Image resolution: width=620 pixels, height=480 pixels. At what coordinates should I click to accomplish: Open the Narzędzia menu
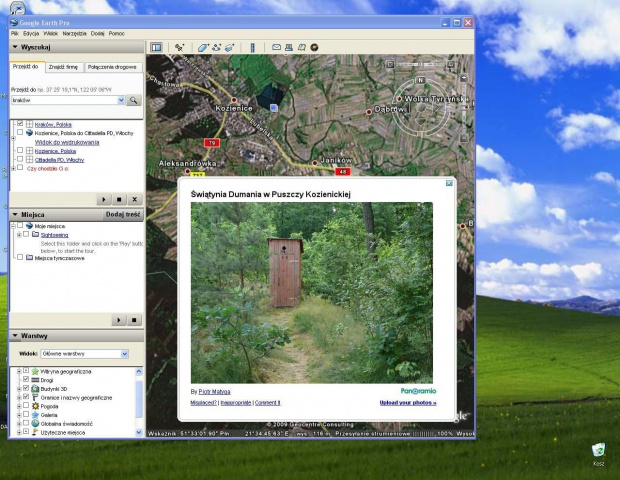pyautogui.click(x=74, y=34)
